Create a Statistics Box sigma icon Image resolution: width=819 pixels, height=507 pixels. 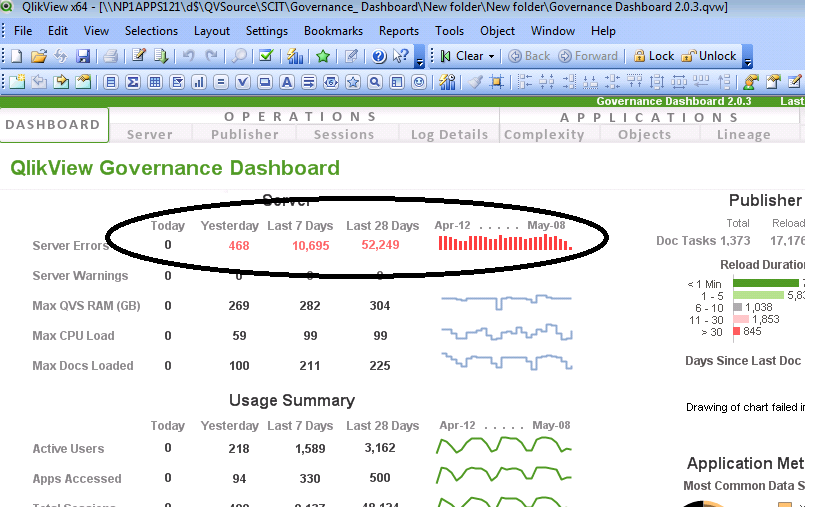tap(133, 82)
